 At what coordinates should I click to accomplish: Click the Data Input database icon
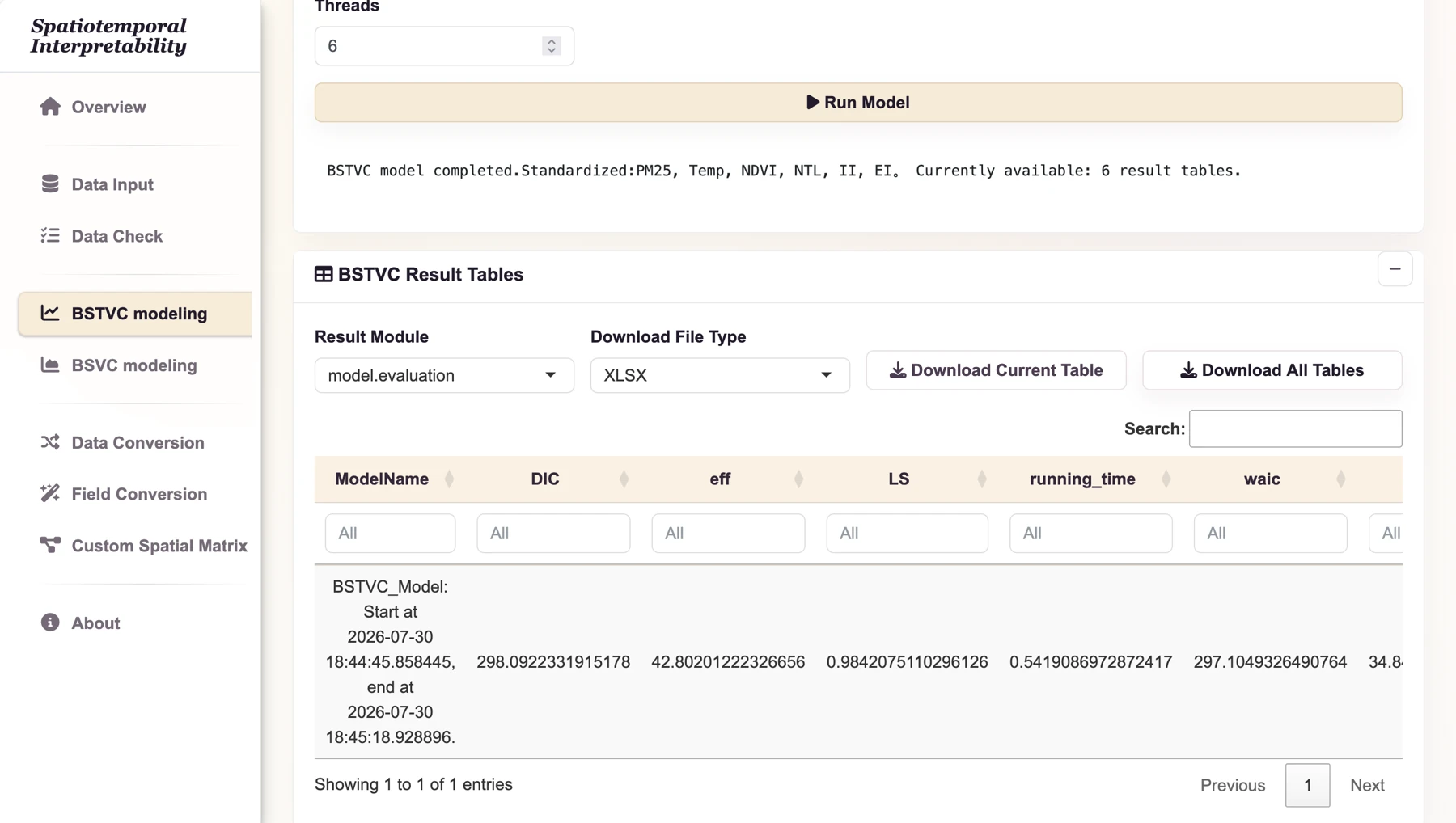[50, 184]
